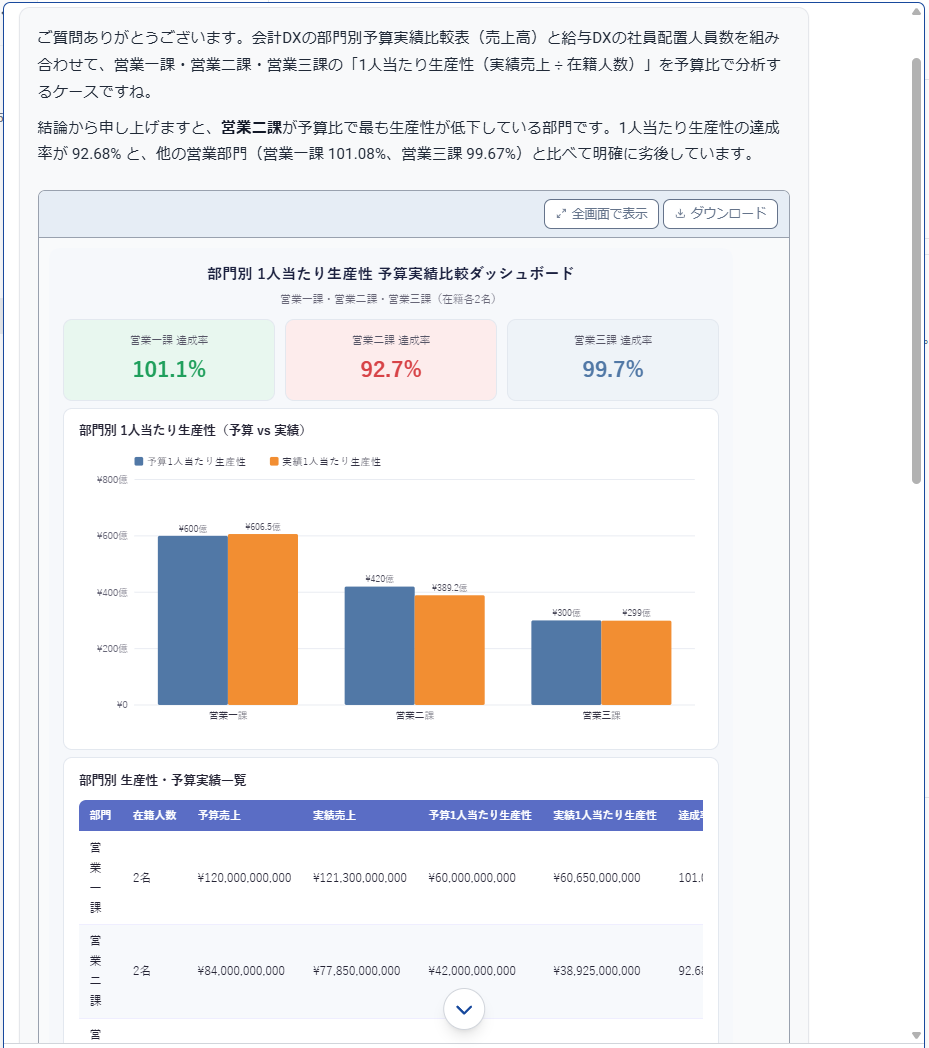Click the 営業一課 budget bar labeled ¥600億

tap(192, 620)
